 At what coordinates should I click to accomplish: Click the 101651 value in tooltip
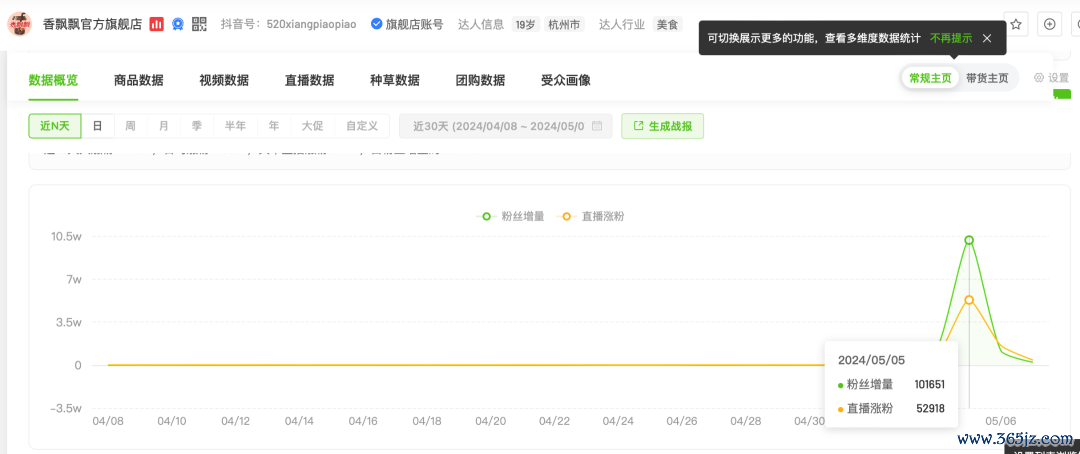929,384
